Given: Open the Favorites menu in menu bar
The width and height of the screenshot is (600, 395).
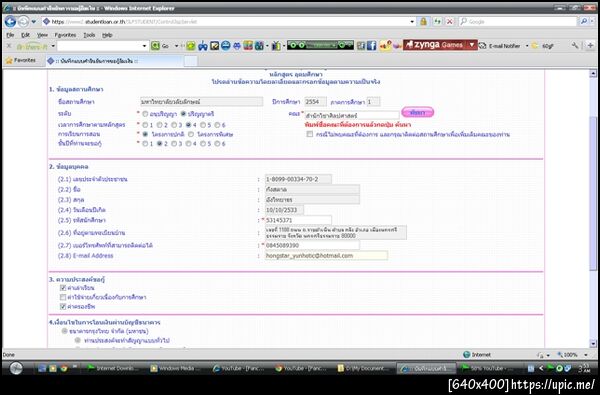Looking at the screenshot, I should (65, 35).
